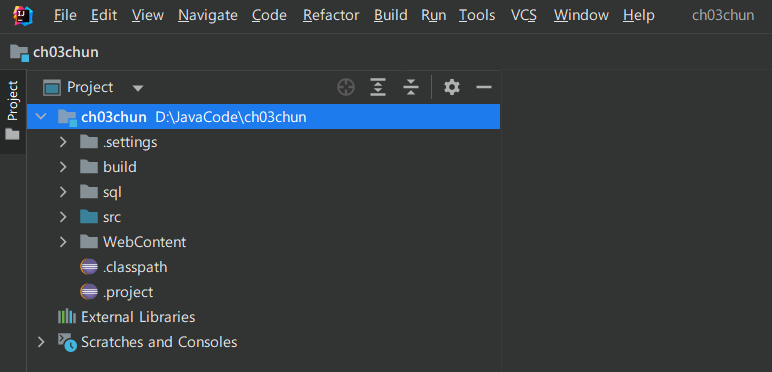This screenshot has height=372, width=772.
Task: Open the Project view dropdown arrow
Action: (x=138, y=89)
